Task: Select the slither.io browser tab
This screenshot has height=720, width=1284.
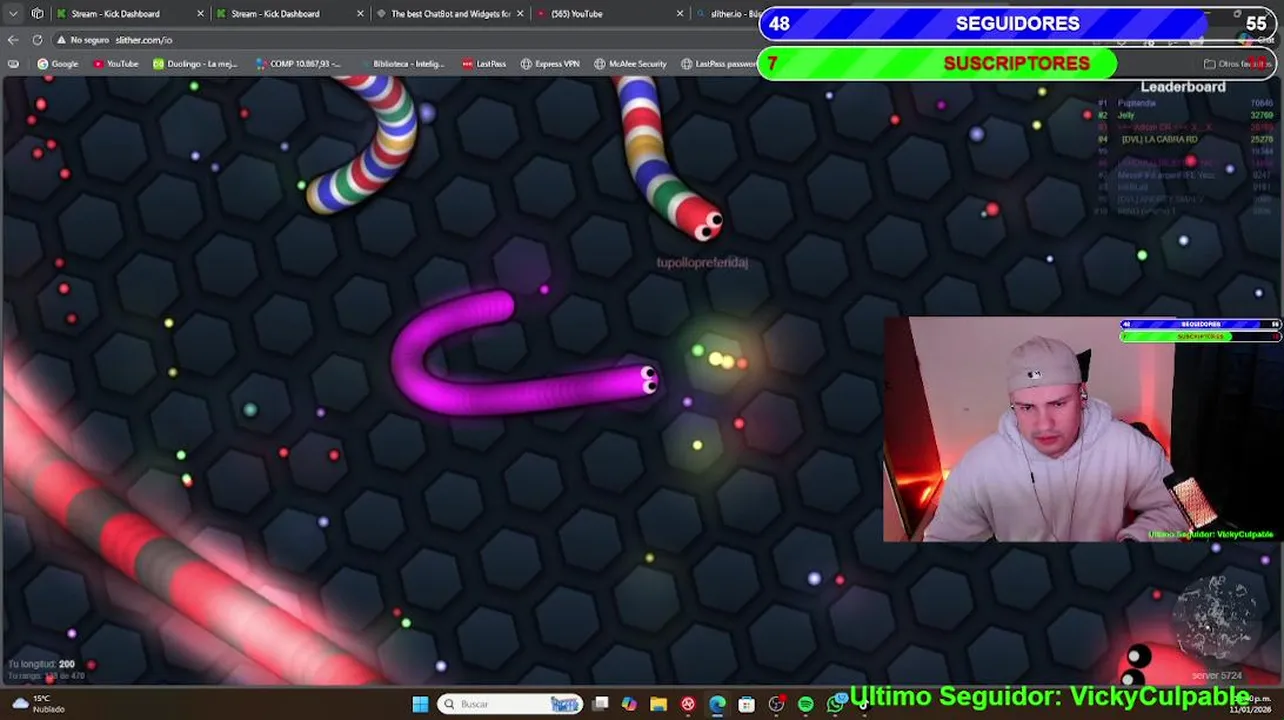Action: [x=727, y=14]
